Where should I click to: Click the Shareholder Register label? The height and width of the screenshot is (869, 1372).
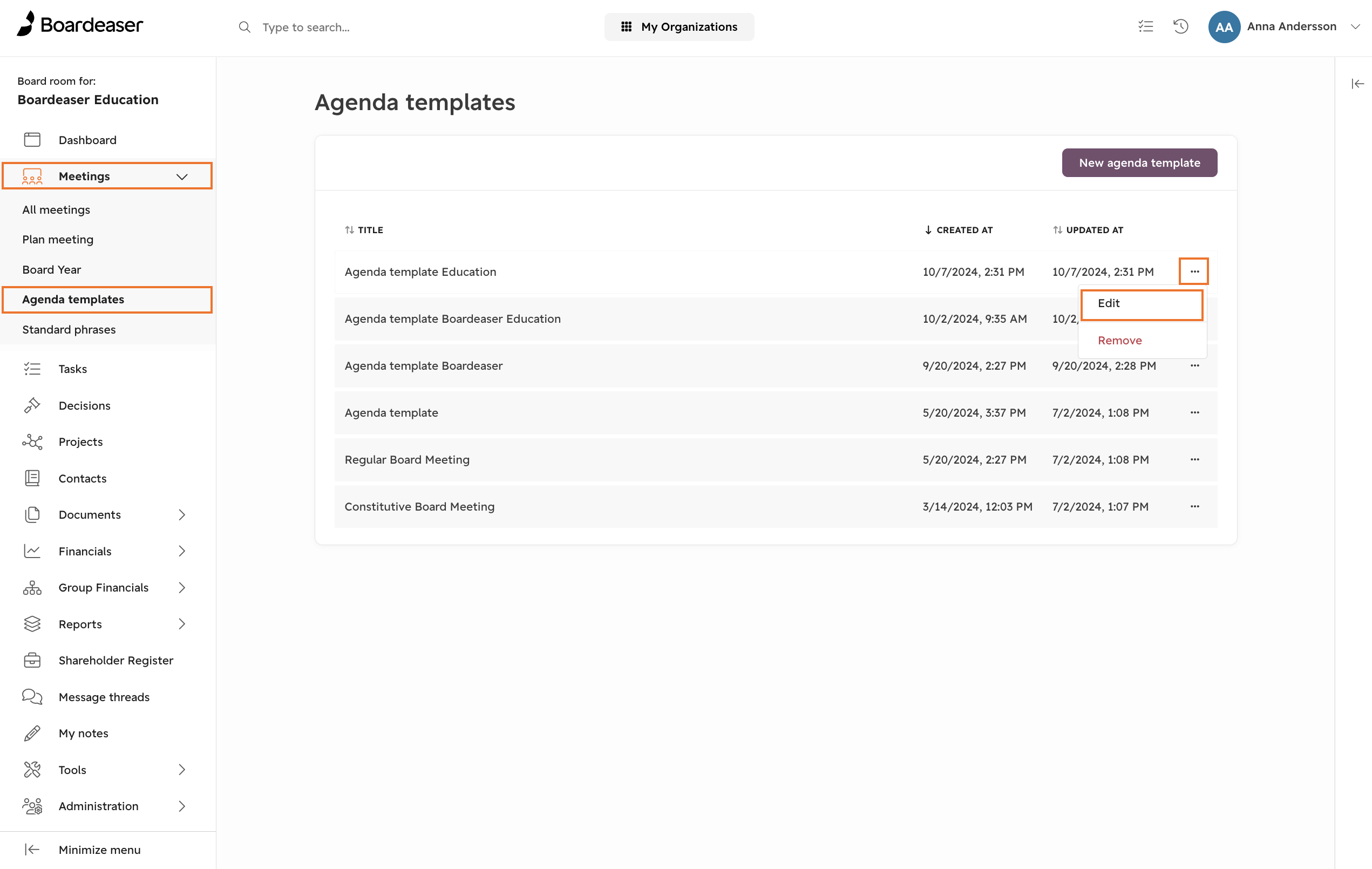click(116, 661)
